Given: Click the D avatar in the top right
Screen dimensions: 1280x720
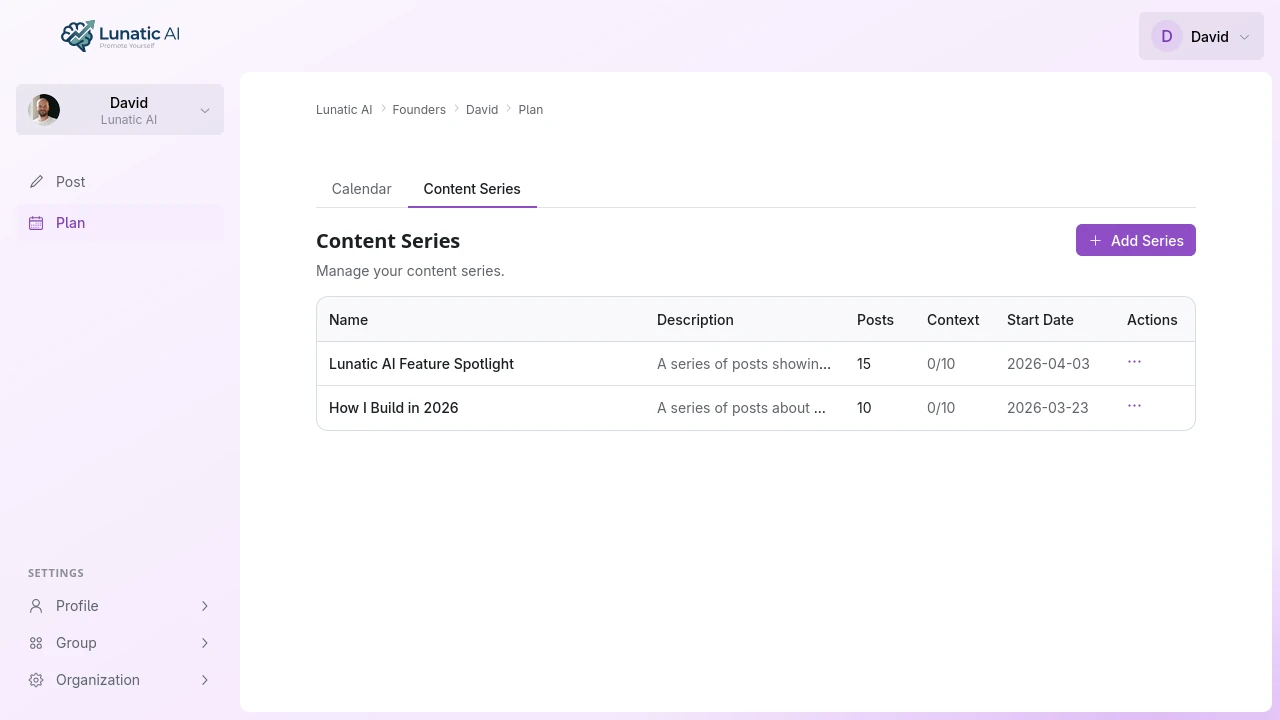Looking at the screenshot, I should click(1166, 36).
